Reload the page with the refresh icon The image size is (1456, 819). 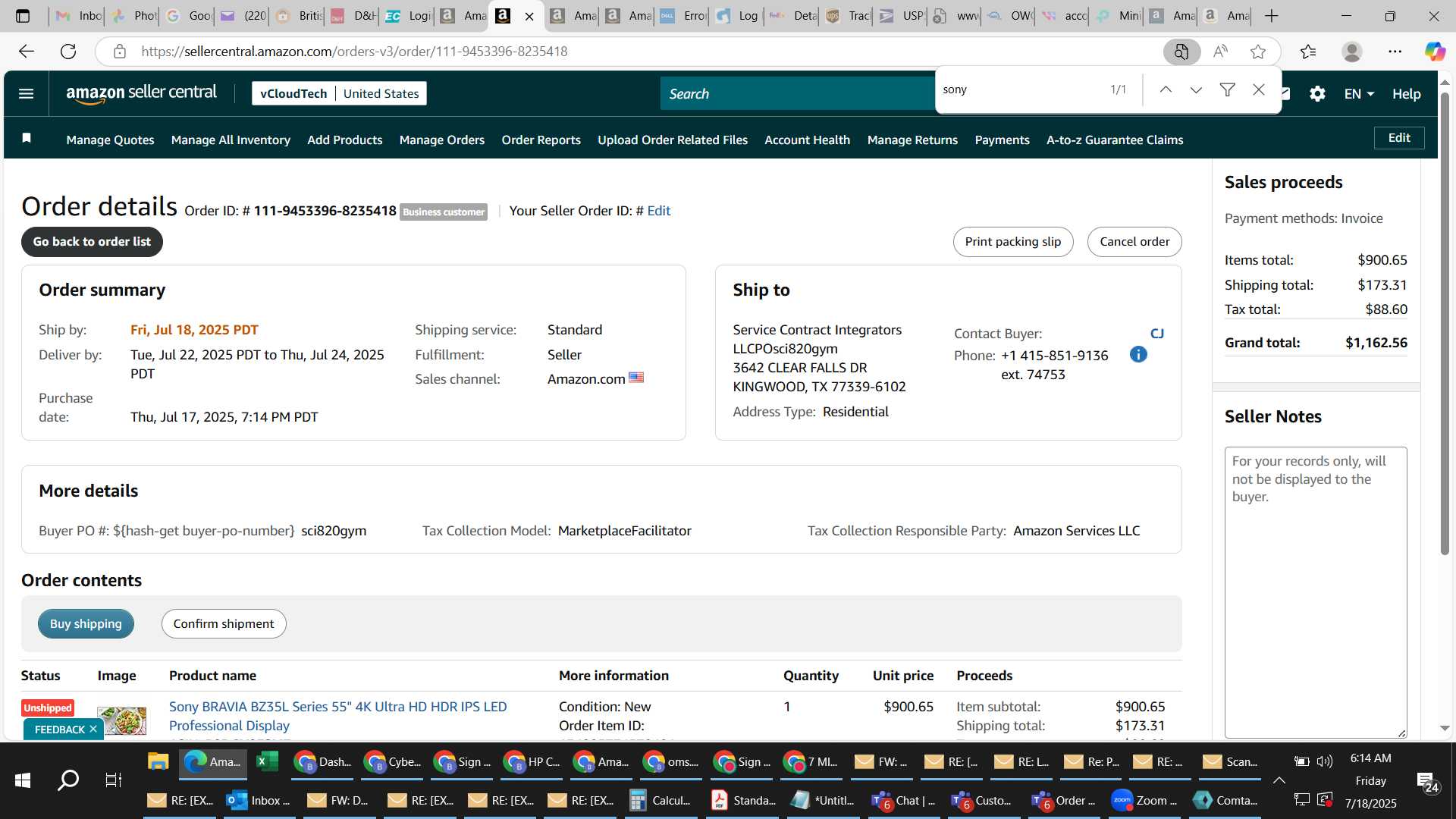[68, 52]
